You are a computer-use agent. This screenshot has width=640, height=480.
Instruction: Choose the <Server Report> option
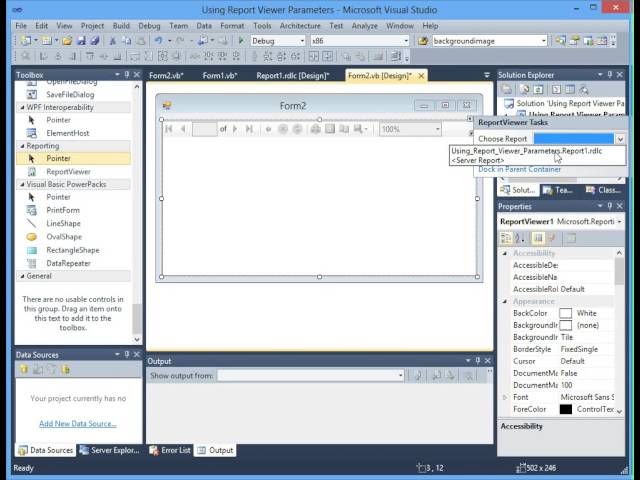(478, 160)
